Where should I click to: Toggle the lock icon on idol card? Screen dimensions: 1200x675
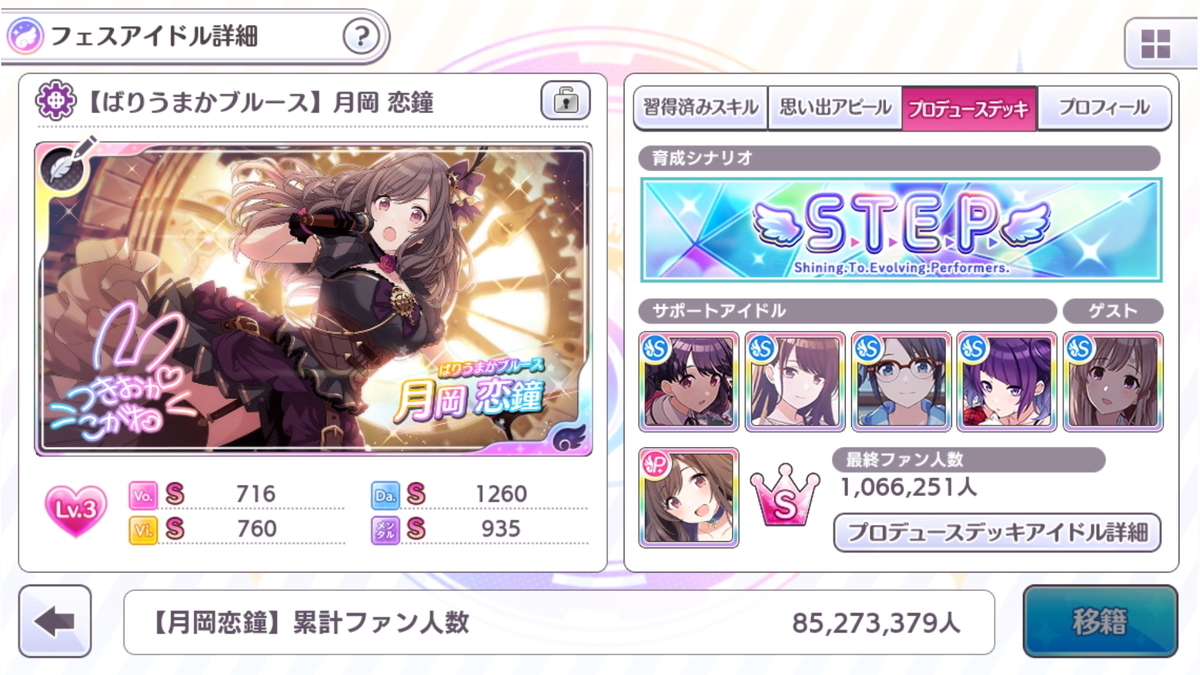coord(566,100)
